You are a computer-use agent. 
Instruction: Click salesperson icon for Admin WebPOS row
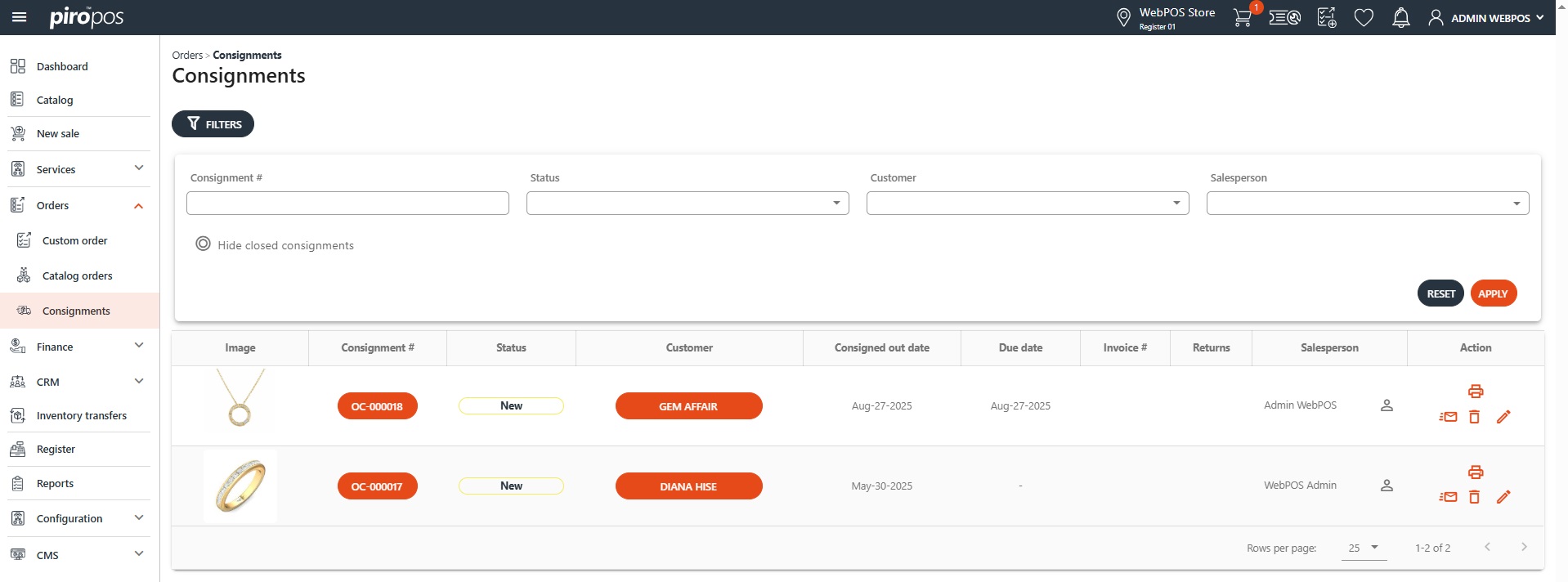coord(1387,405)
